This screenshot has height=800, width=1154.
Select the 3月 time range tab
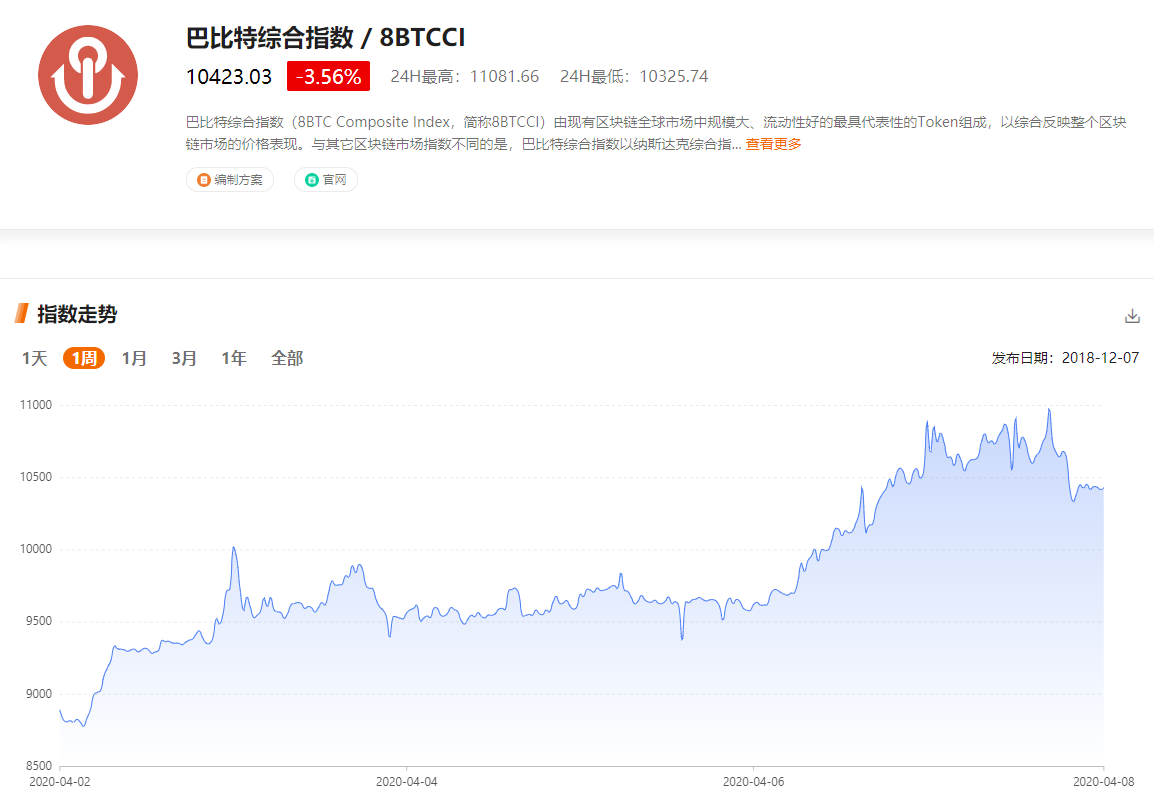184,358
